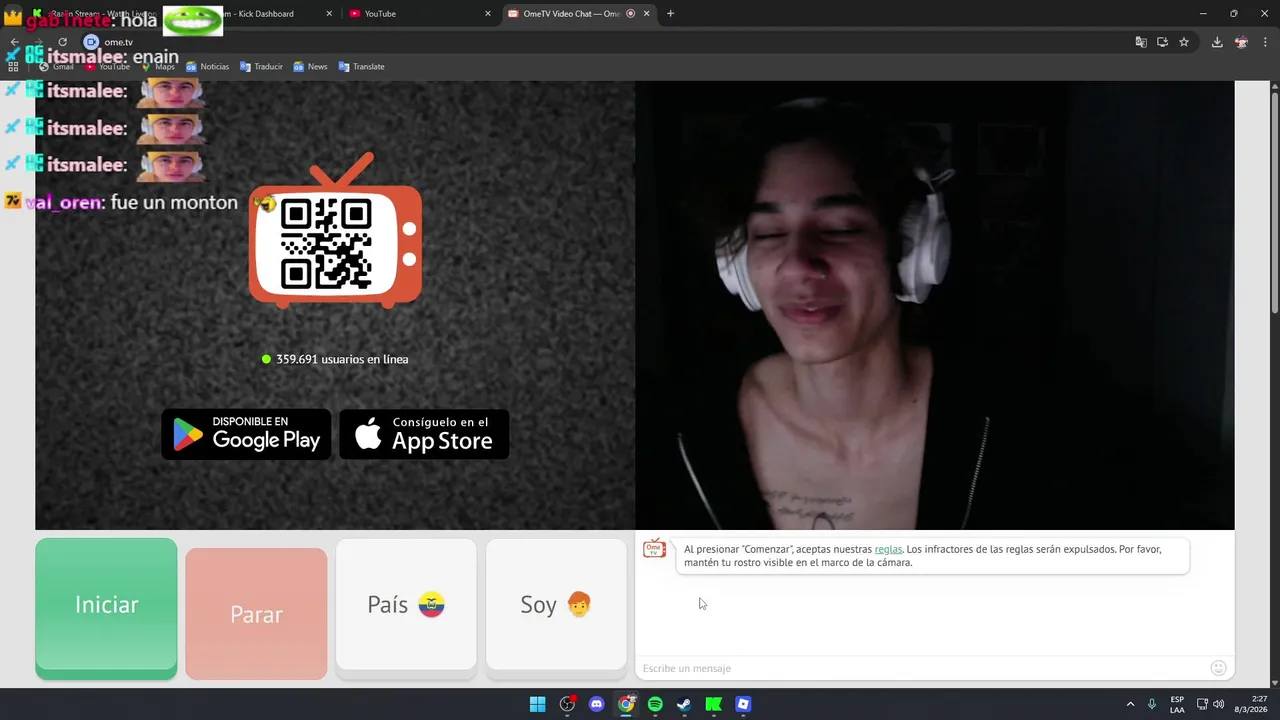Open the Google Translate page icon

point(1140,42)
